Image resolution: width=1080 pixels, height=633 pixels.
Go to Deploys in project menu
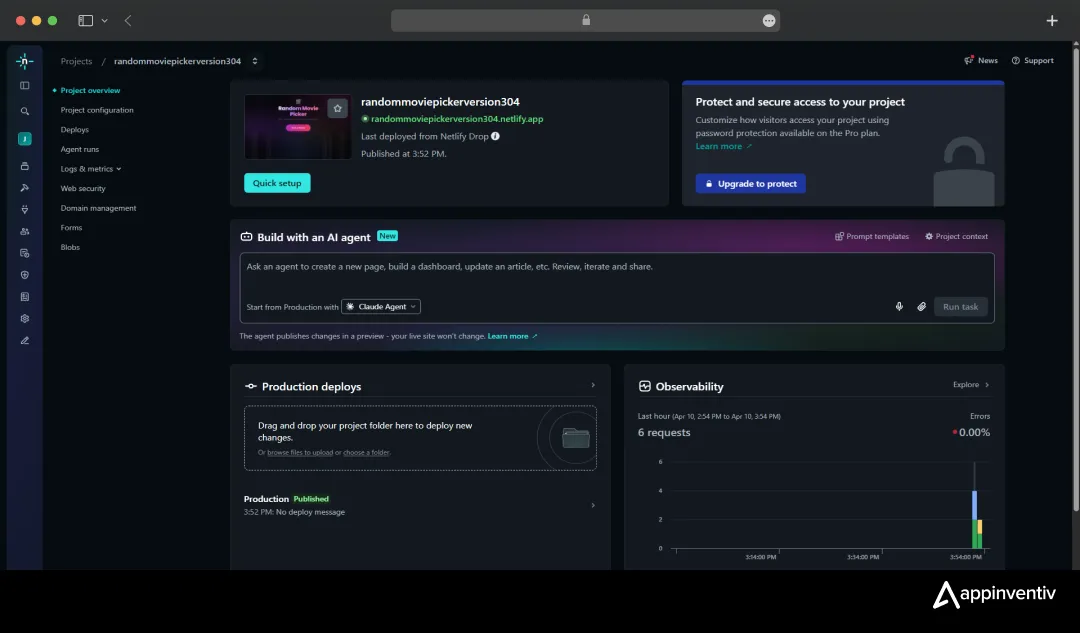pos(75,130)
